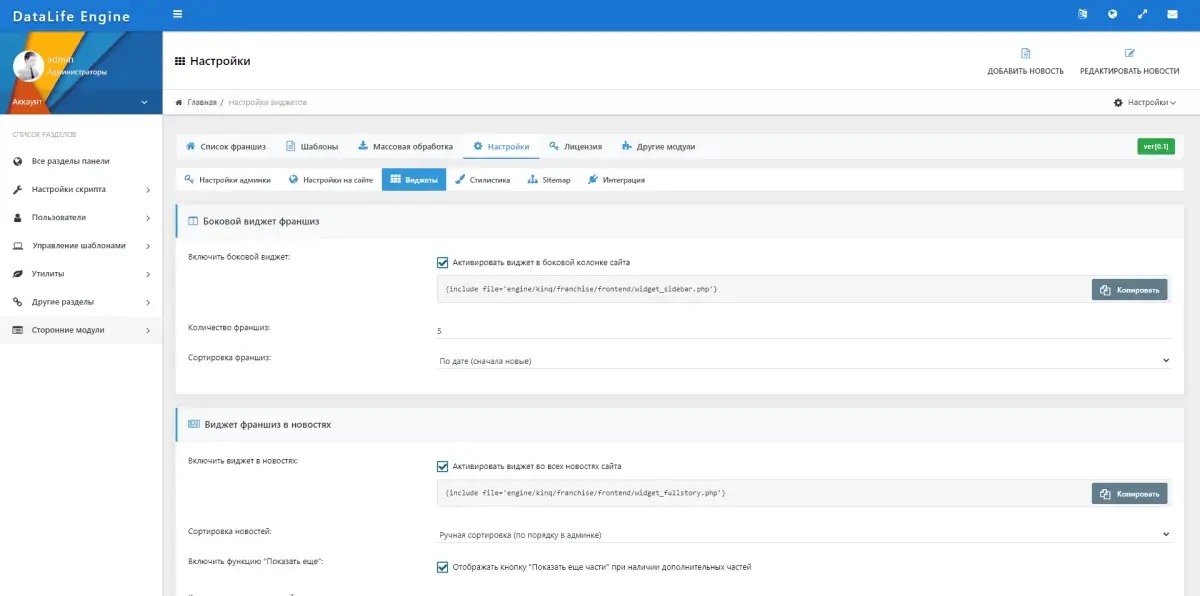Image resolution: width=1200 pixels, height=596 pixels.
Task: Go to Главная breadcrumb link
Action: point(201,102)
